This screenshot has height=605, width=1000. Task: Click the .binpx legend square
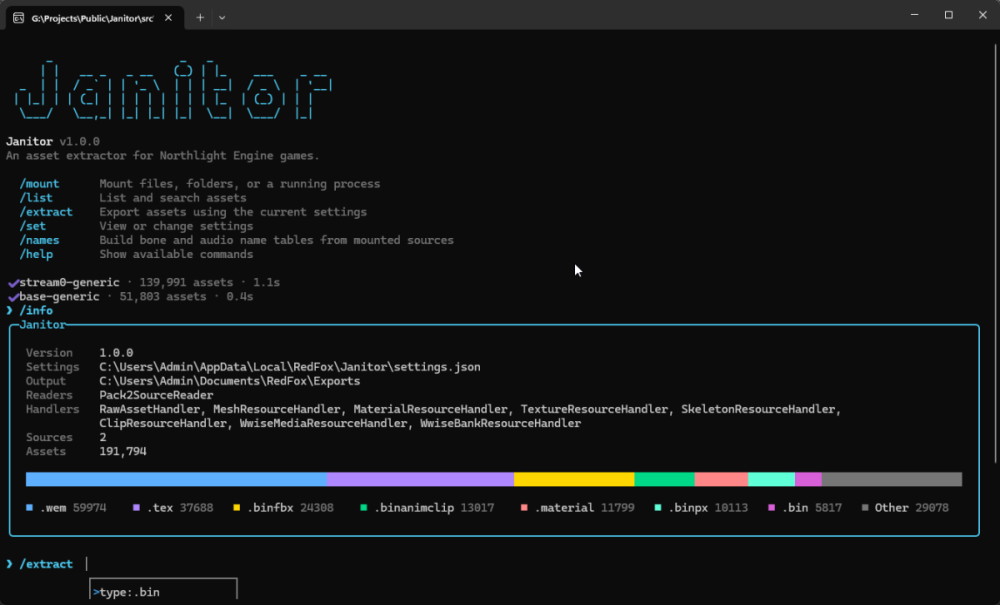[x=658, y=507]
